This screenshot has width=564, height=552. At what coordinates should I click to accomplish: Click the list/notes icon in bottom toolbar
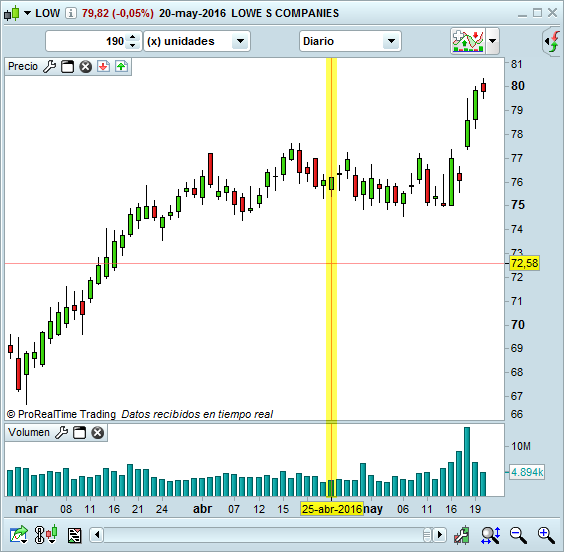click(74, 535)
